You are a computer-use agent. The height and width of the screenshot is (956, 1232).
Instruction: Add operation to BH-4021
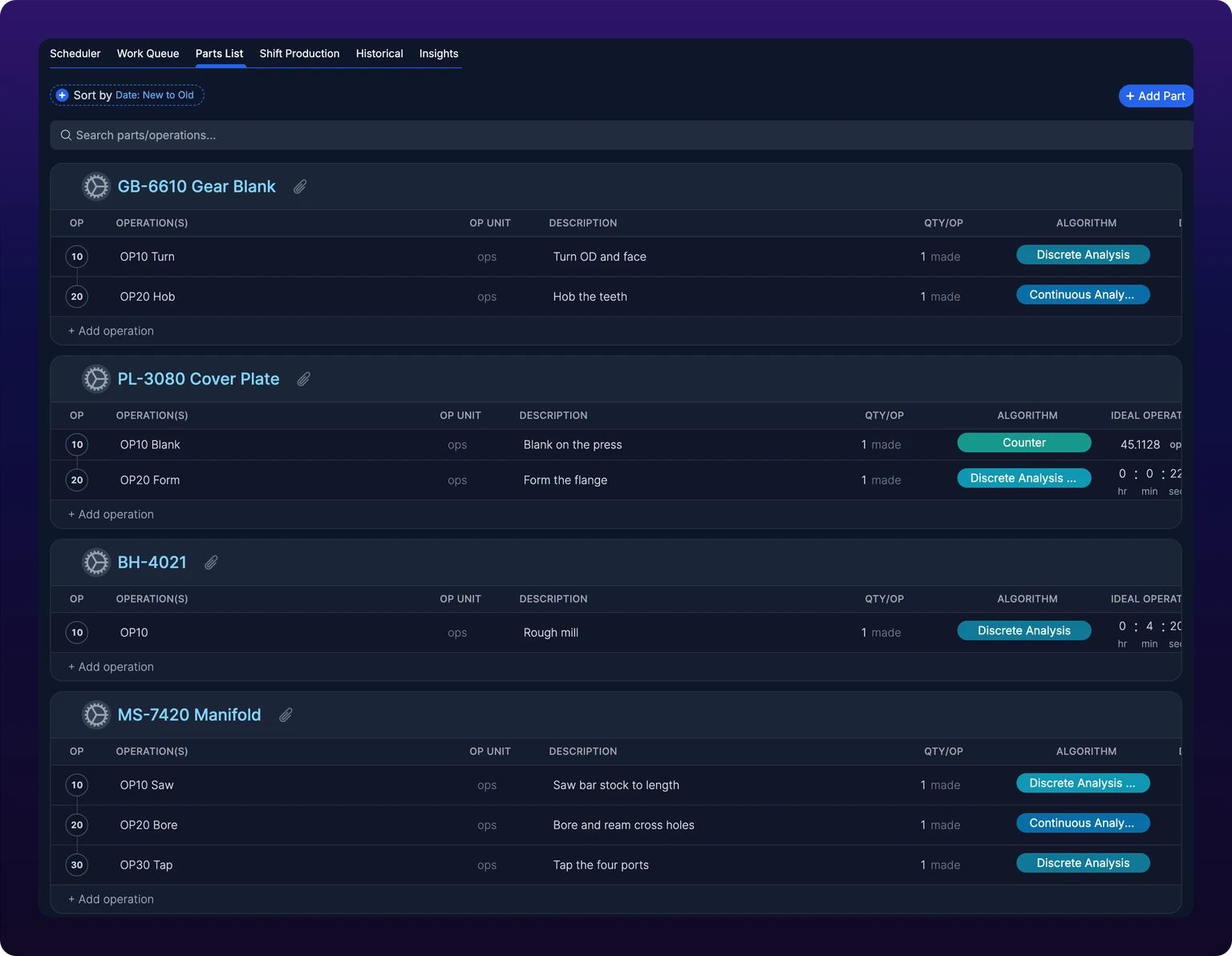coord(111,667)
